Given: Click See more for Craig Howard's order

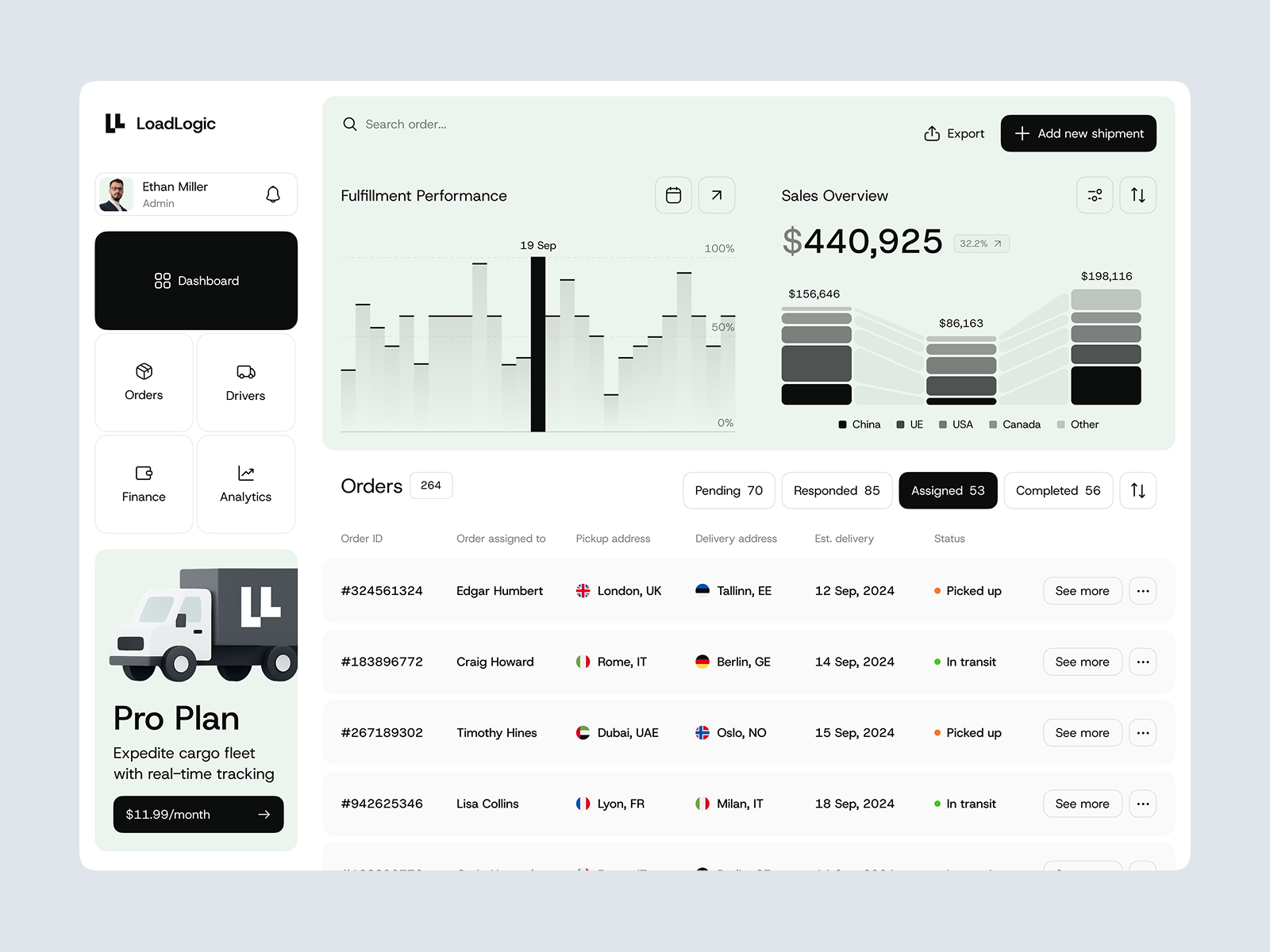Looking at the screenshot, I should (1082, 662).
